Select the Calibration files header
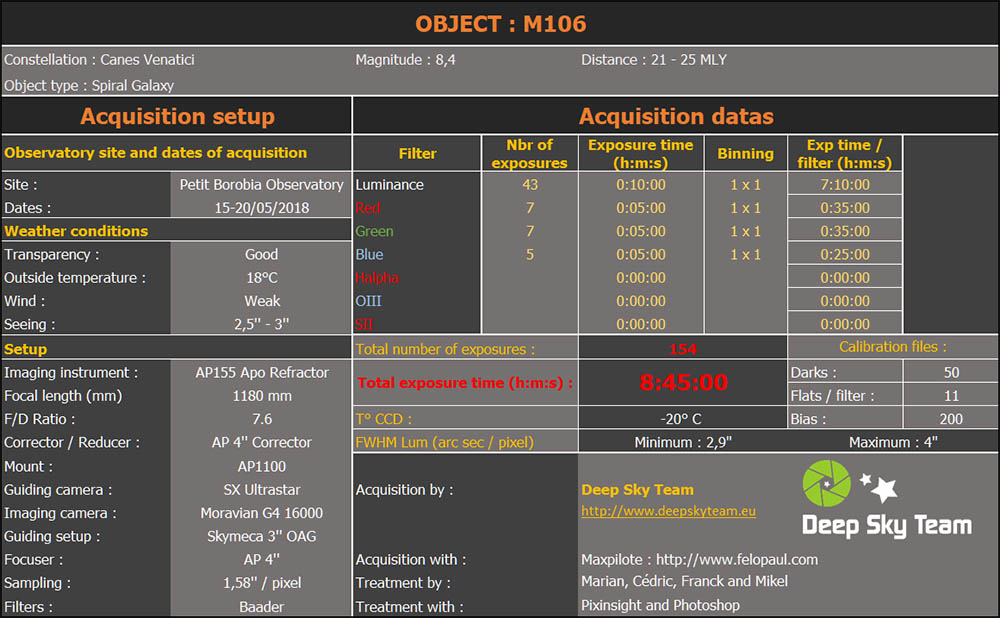1000x618 pixels. (x=893, y=347)
